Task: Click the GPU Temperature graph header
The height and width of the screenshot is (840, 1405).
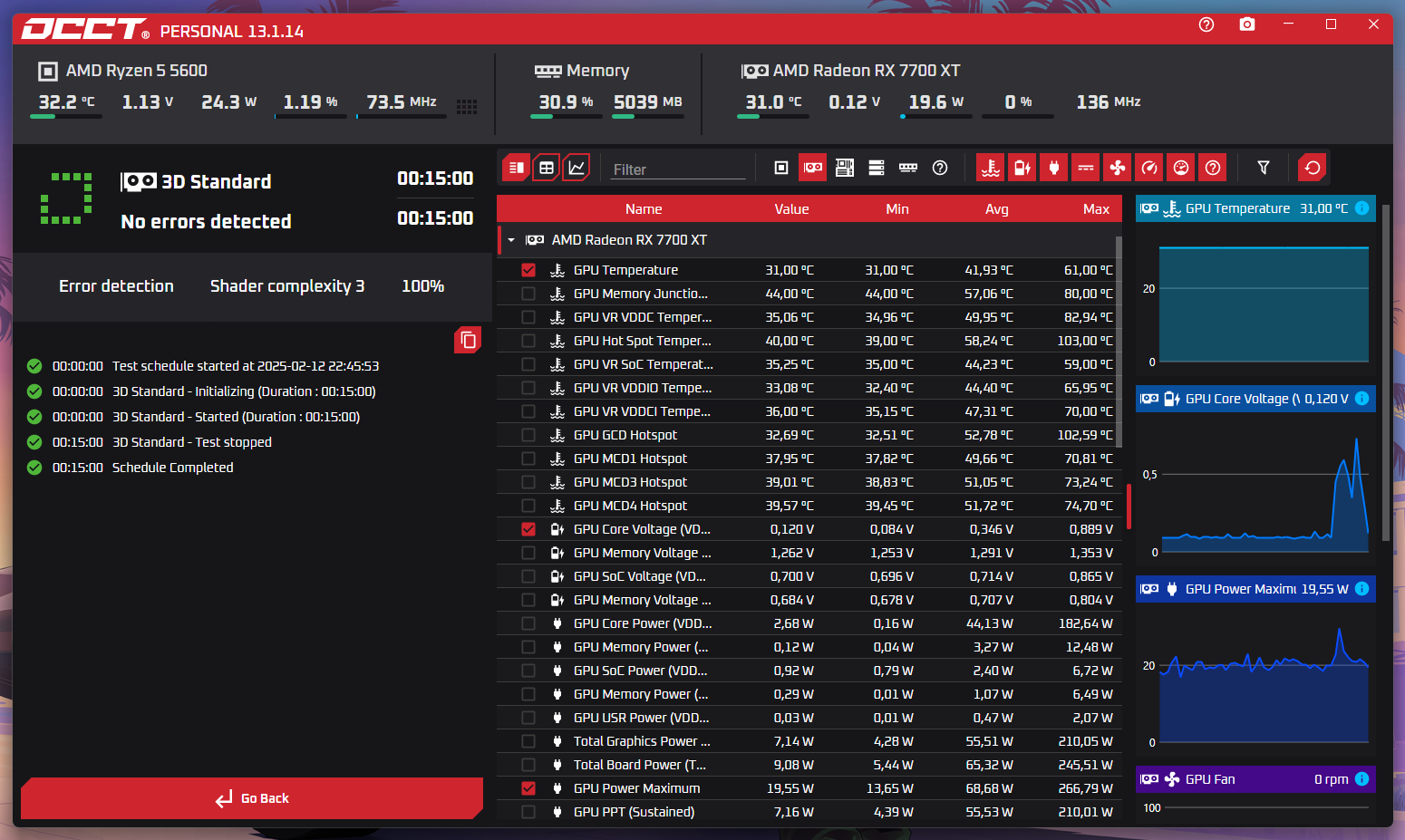Action: click(x=1255, y=208)
